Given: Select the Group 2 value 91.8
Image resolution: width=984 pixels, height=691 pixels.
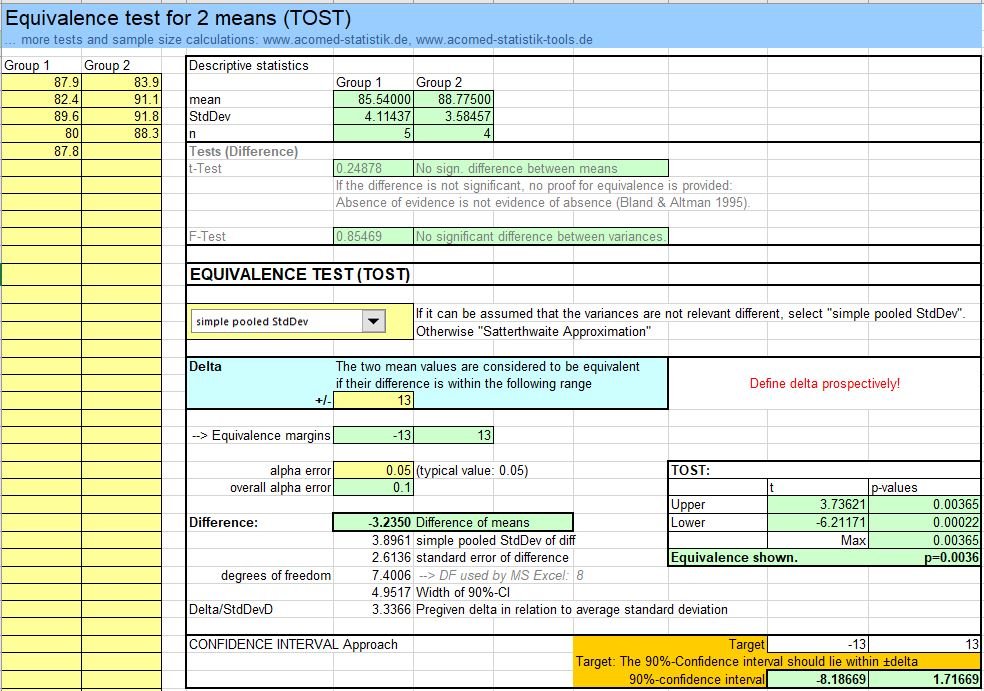Looking at the screenshot, I should coord(120,117).
